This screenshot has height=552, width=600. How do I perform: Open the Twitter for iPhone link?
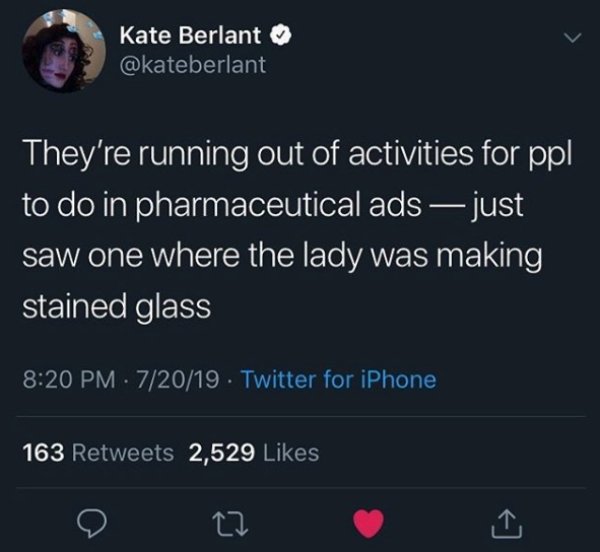[x=339, y=379]
